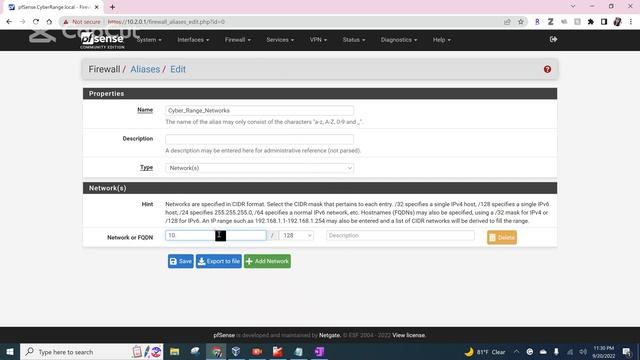Click the volume icon in system tray
Viewport: 640px width, 360px height.
pos(583,352)
